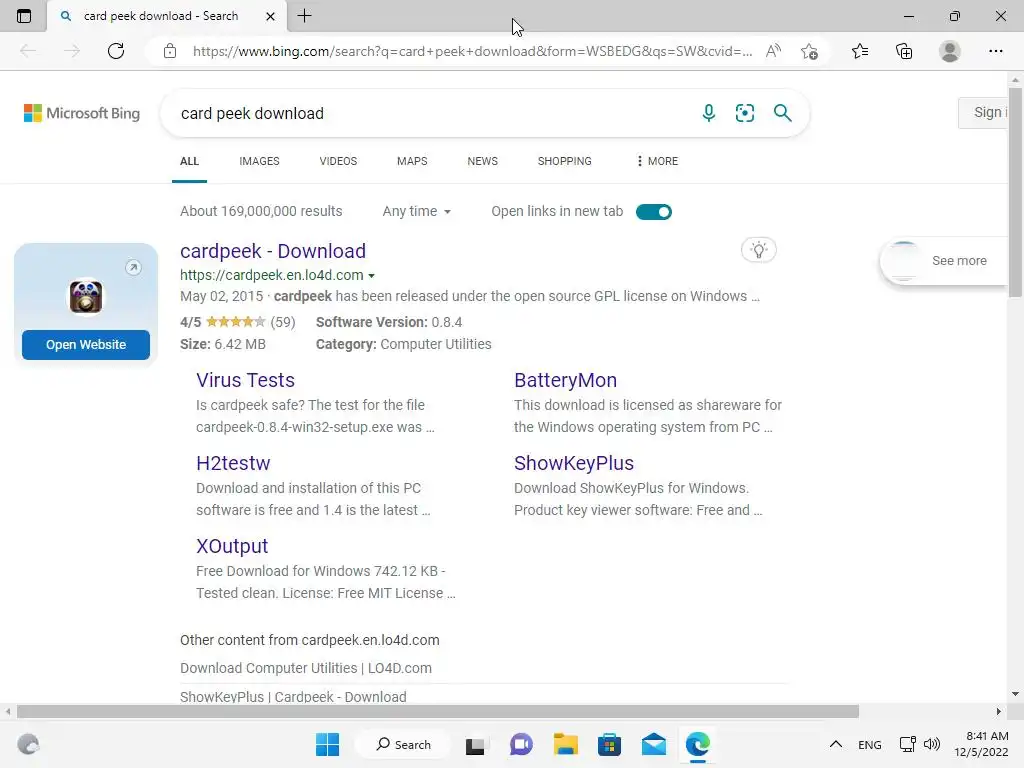This screenshot has width=1024, height=768.
Task: Open the Mail app from taskbar
Action: (654, 744)
